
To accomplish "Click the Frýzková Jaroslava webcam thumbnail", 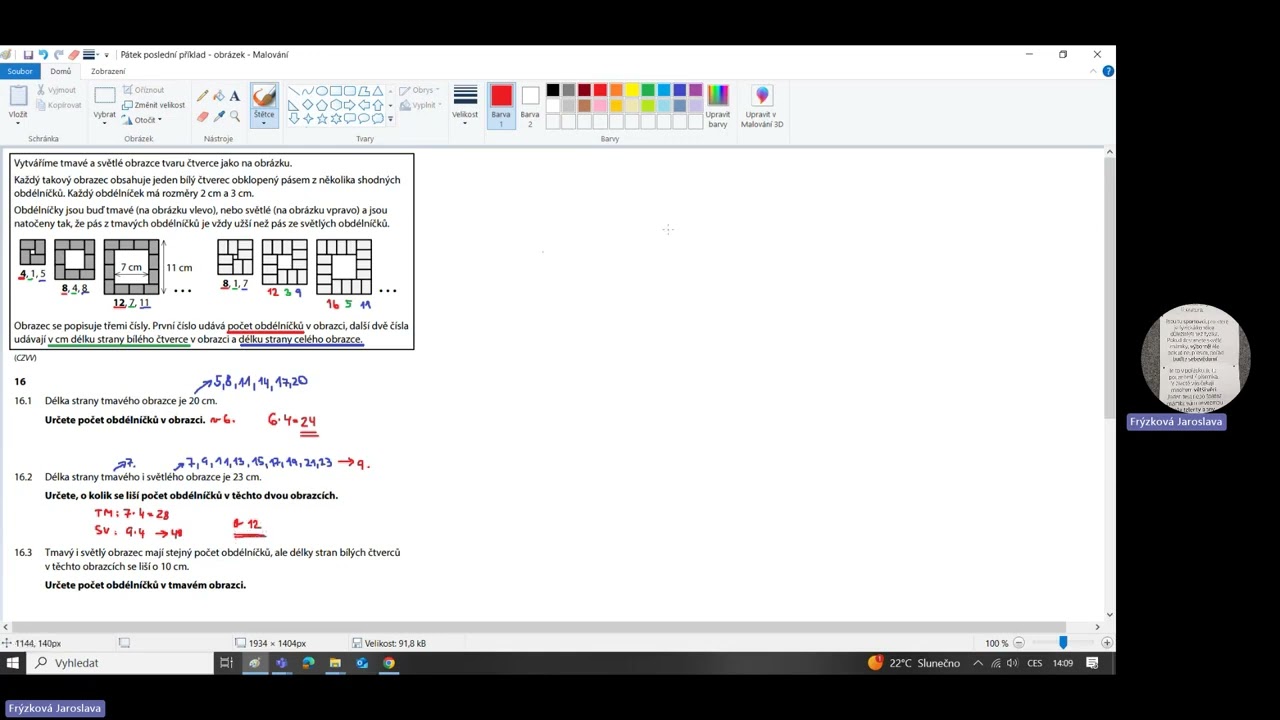I will 1195,359.
